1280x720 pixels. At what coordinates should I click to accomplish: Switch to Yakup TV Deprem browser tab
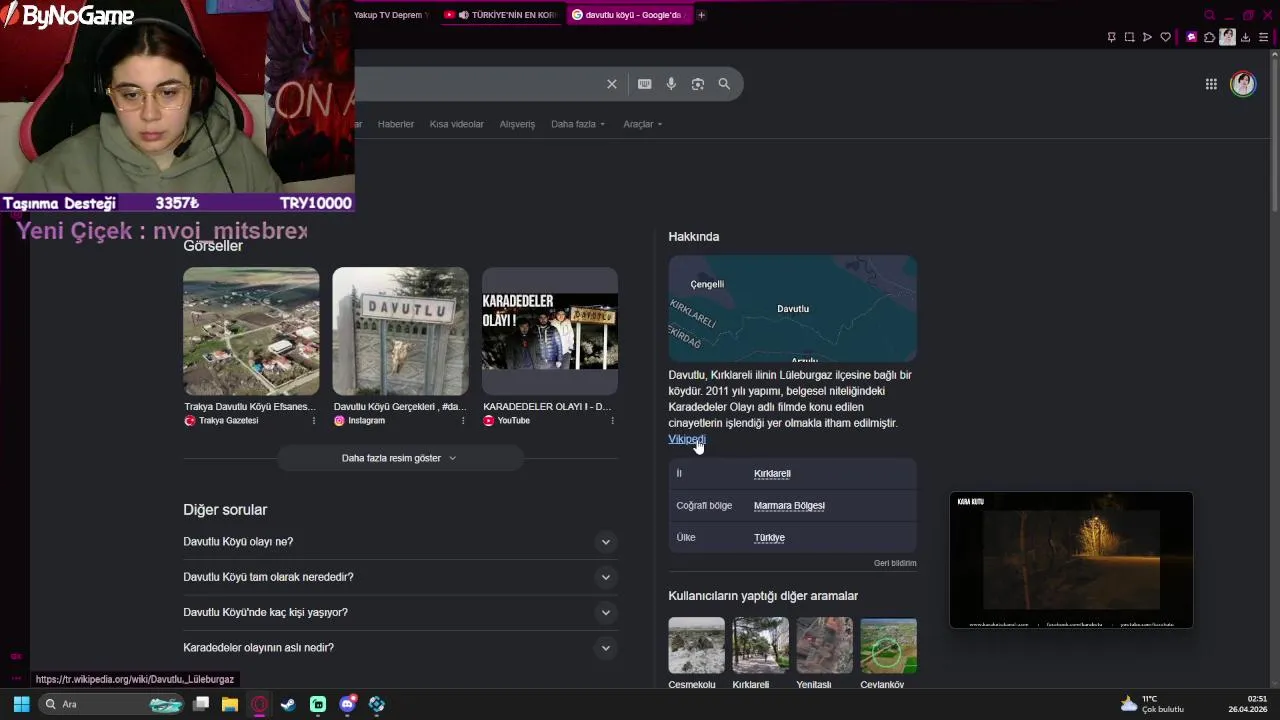(x=393, y=15)
